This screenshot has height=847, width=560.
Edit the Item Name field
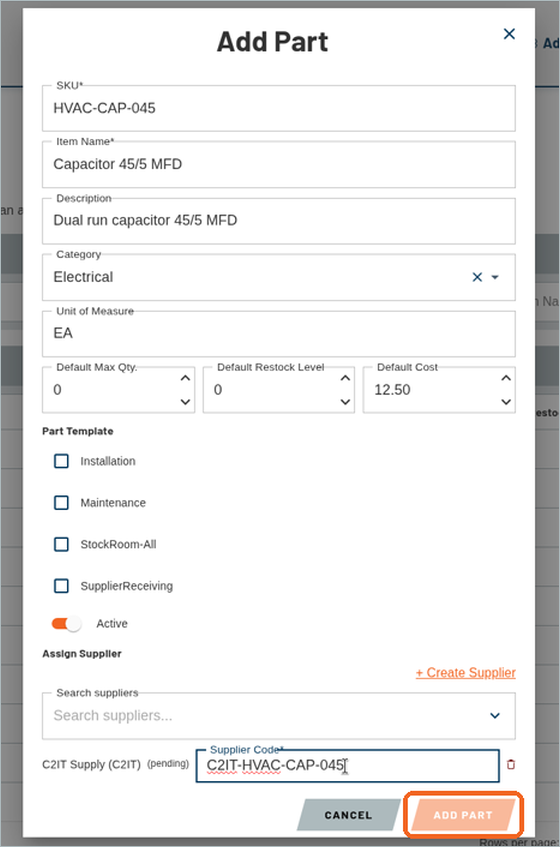279,164
